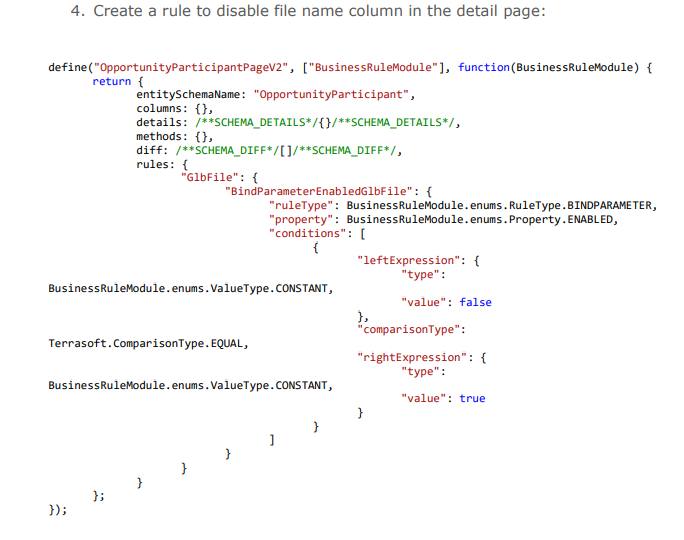The image size is (684, 540).
Task: Click the "leftExpression" key
Action: pyautogui.click(x=408, y=260)
